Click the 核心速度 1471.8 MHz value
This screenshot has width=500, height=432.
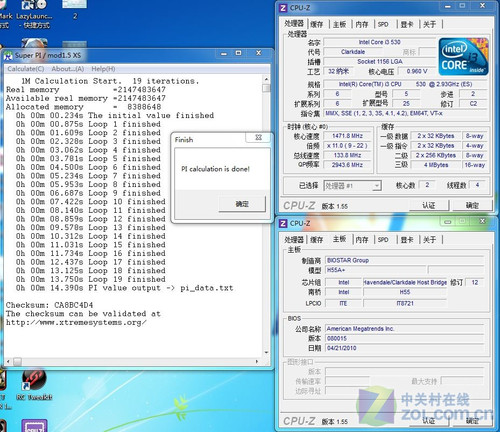(x=347, y=136)
